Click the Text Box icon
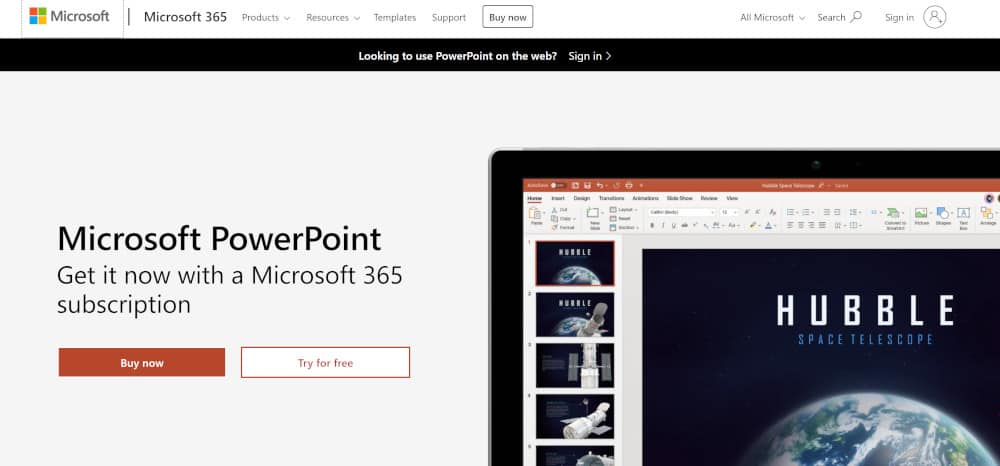Image resolution: width=1000 pixels, height=466 pixels. (964, 213)
